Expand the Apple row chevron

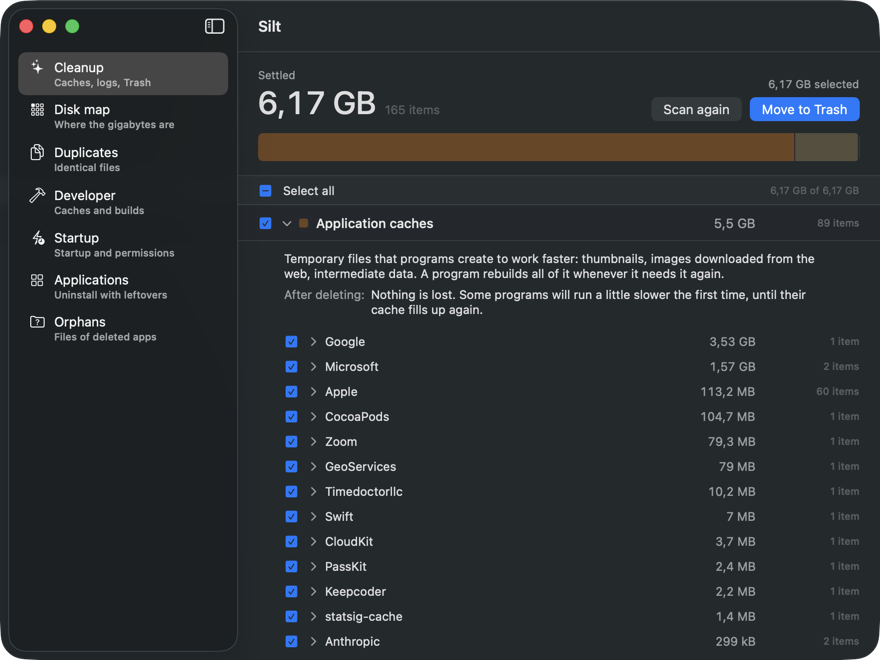(313, 392)
